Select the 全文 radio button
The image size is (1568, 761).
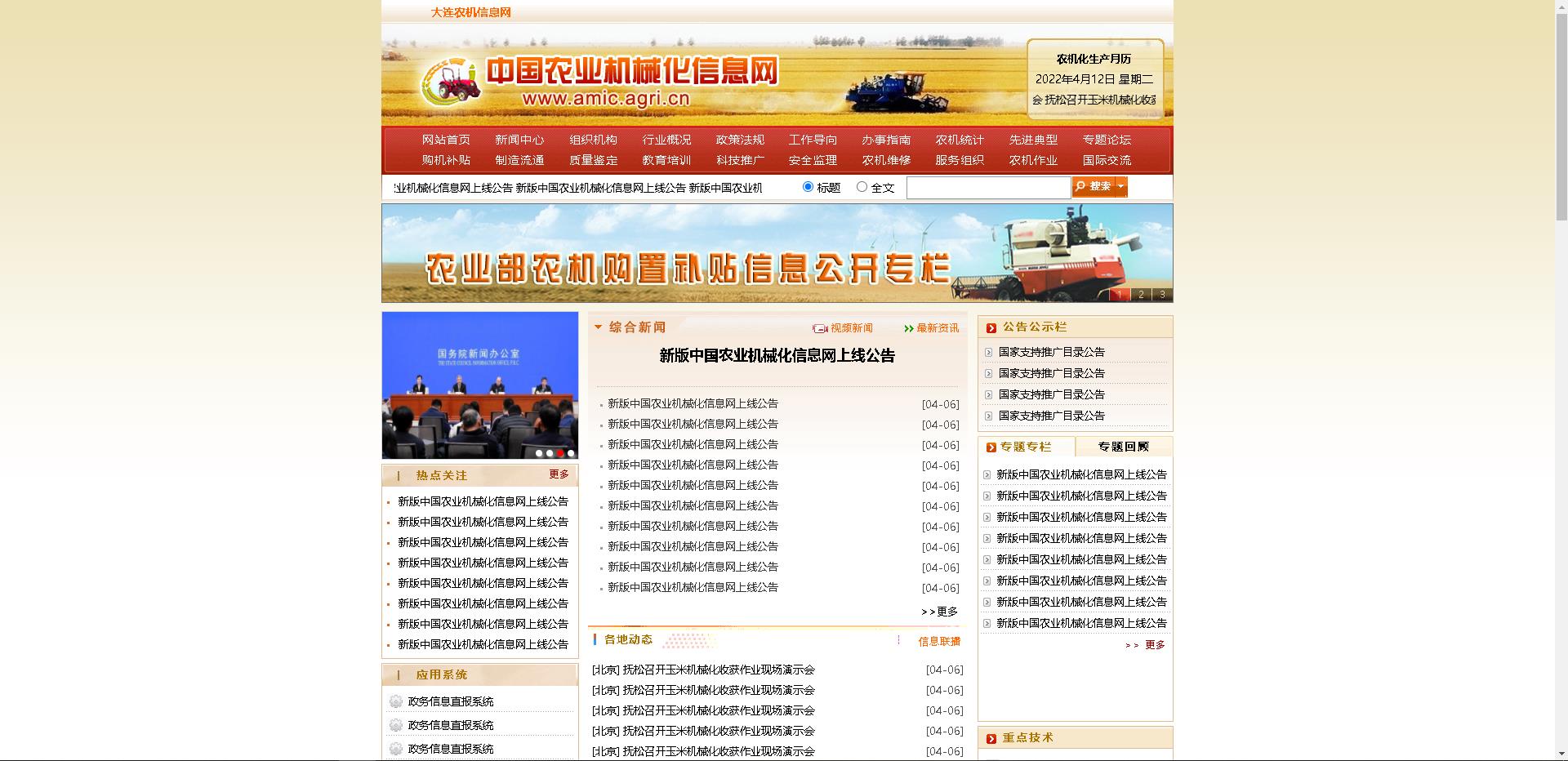click(x=862, y=187)
